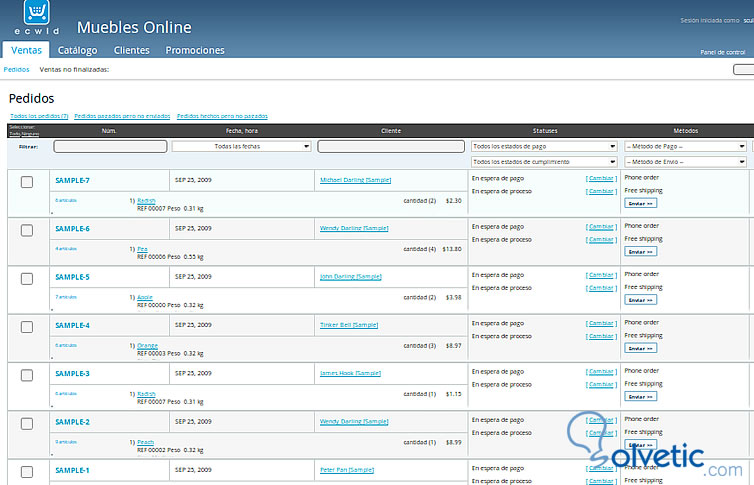Select the SAMPLE-5 order checkbox

[x=27, y=279]
